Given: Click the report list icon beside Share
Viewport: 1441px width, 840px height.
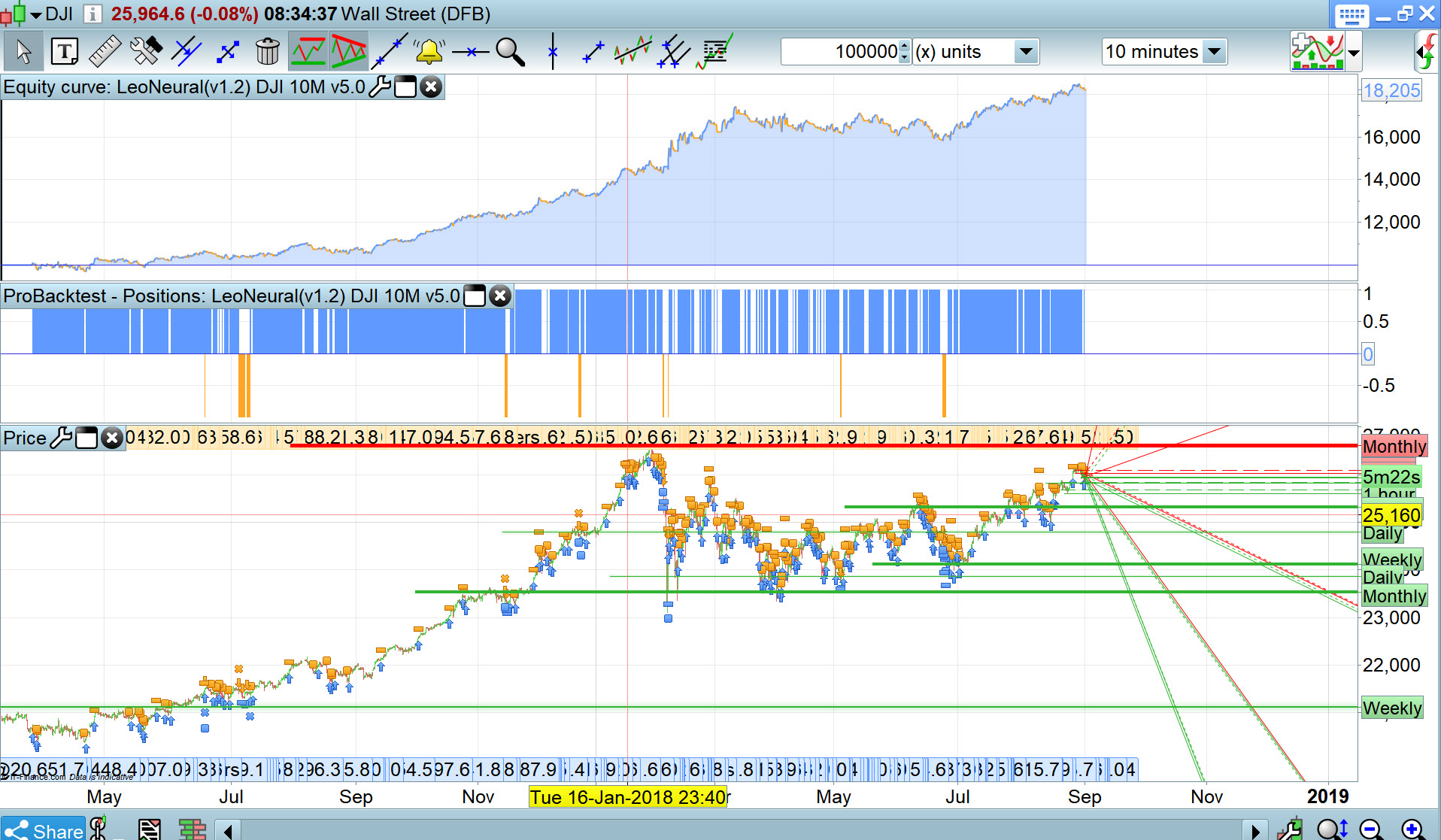Looking at the screenshot, I should click(x=149, y=829).
